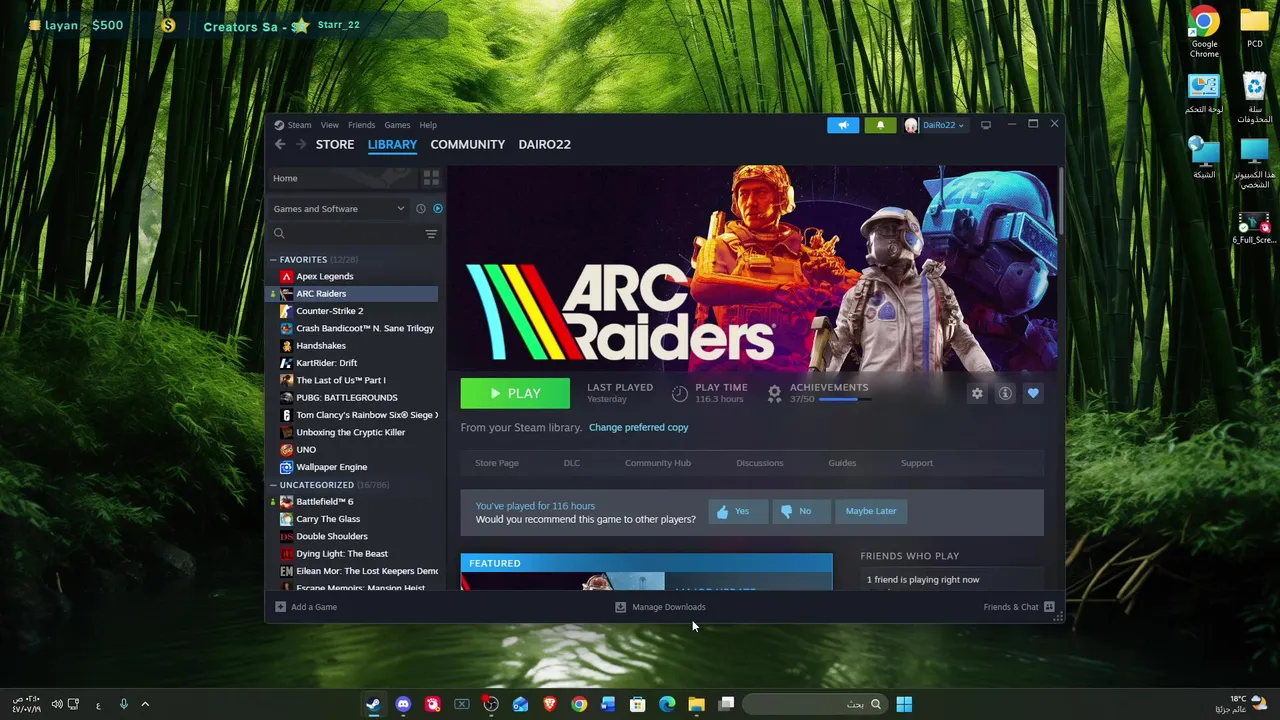Open the PCD desktop folder
The width and height of the screenshot is (1280, 720).
pyautogui.click(x=1254, y=27)
